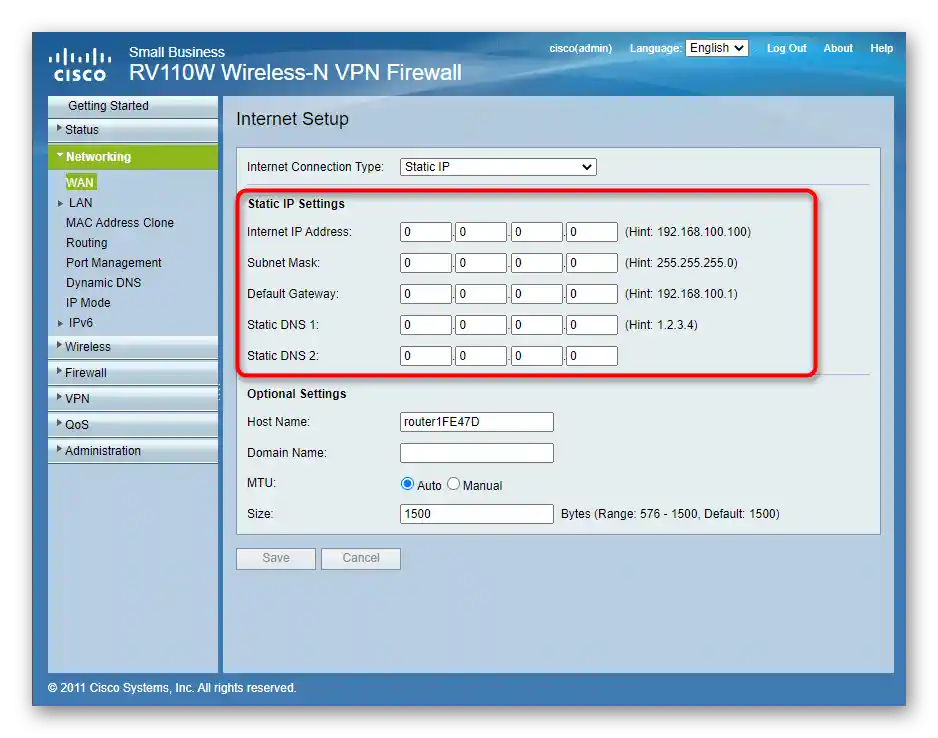Click the second Default Gateway octet field
Screen dimensions: 938x738
(x=481, y=294)
